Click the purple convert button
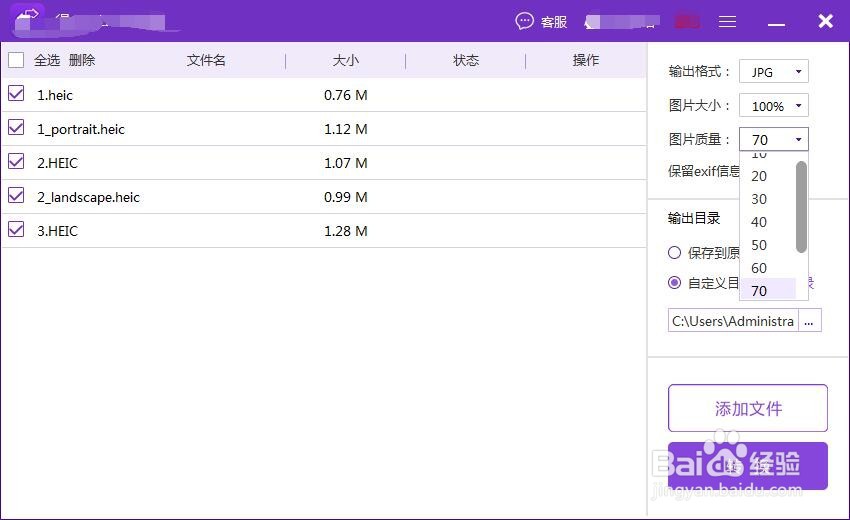This screenshot has height=520, width=850. (748, 466)
